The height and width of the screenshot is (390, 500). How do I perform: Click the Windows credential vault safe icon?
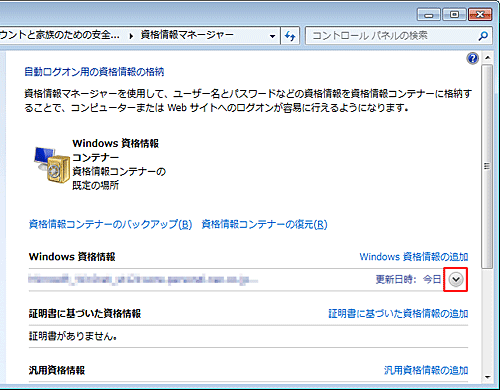(x=52, y=165)
